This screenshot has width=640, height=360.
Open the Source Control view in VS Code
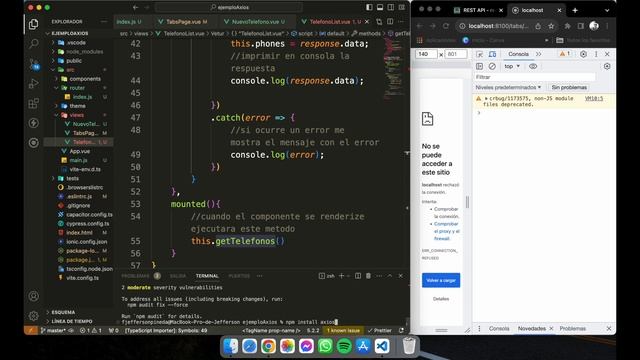click(x=33, y=64)
